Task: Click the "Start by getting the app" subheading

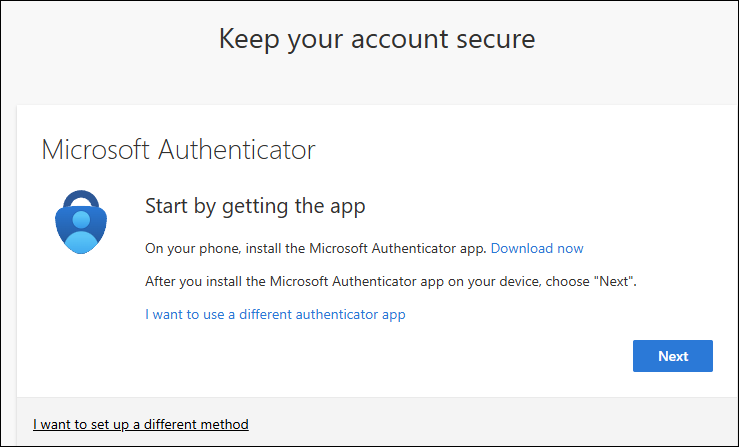Action: click(x=255, y=207)
